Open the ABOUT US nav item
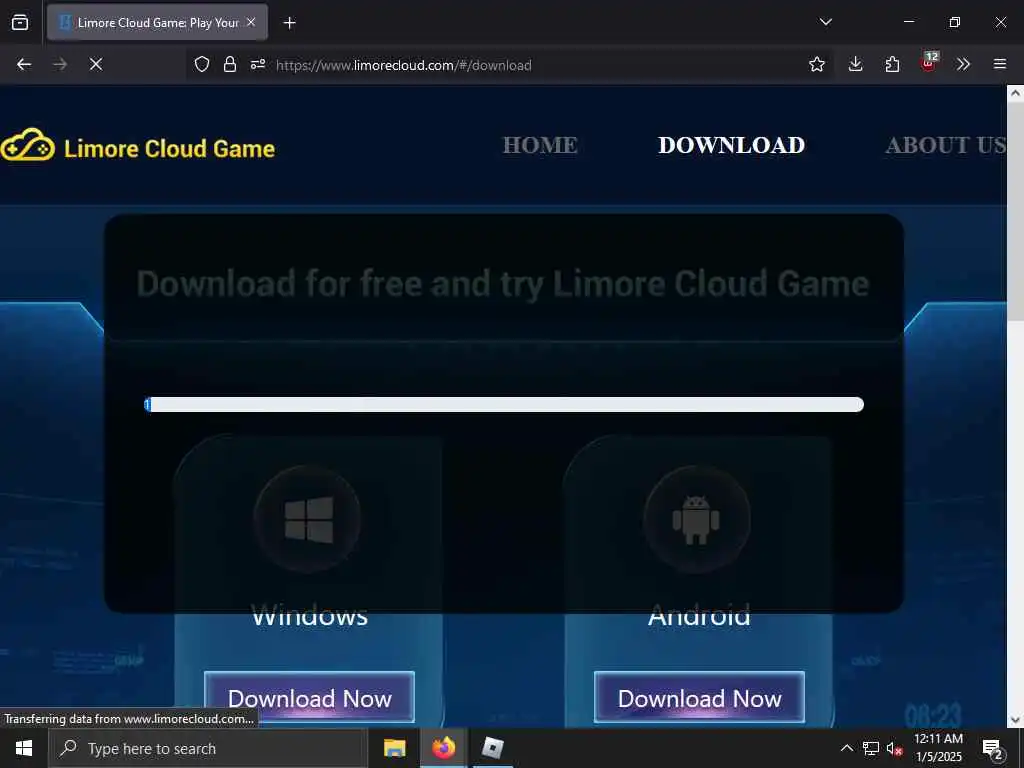The height and width of the screenshot is (768, 1024). 946,145
